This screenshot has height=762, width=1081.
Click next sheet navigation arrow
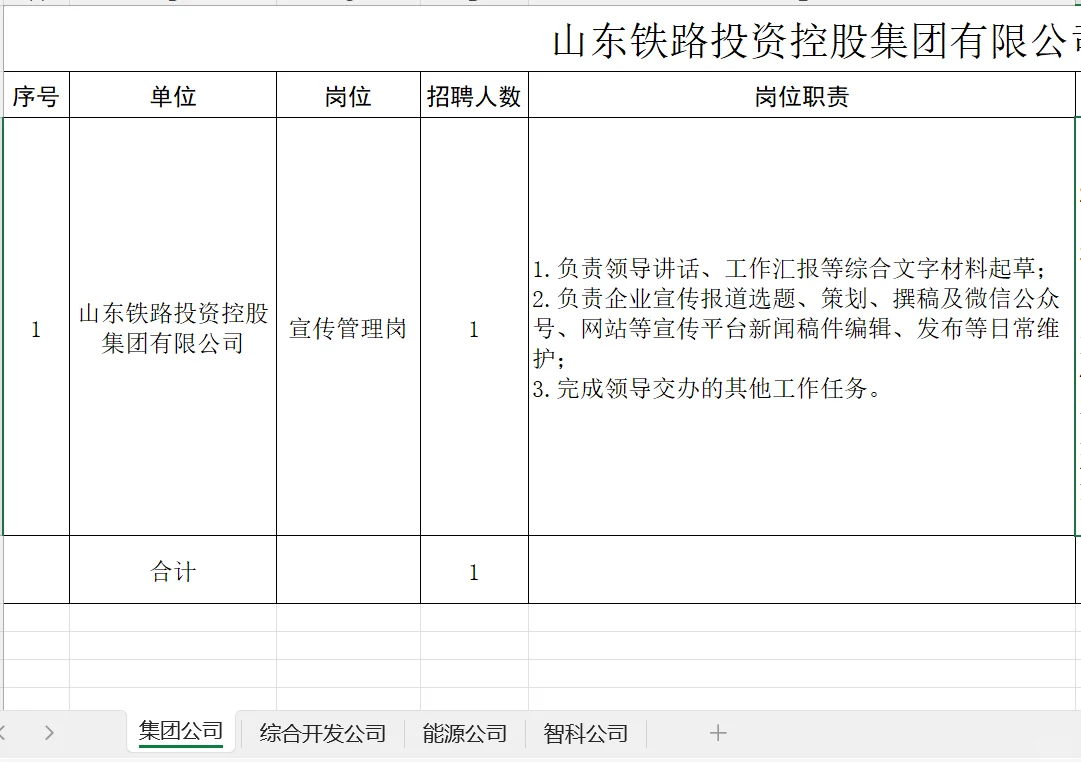click(x=49, y=733)
